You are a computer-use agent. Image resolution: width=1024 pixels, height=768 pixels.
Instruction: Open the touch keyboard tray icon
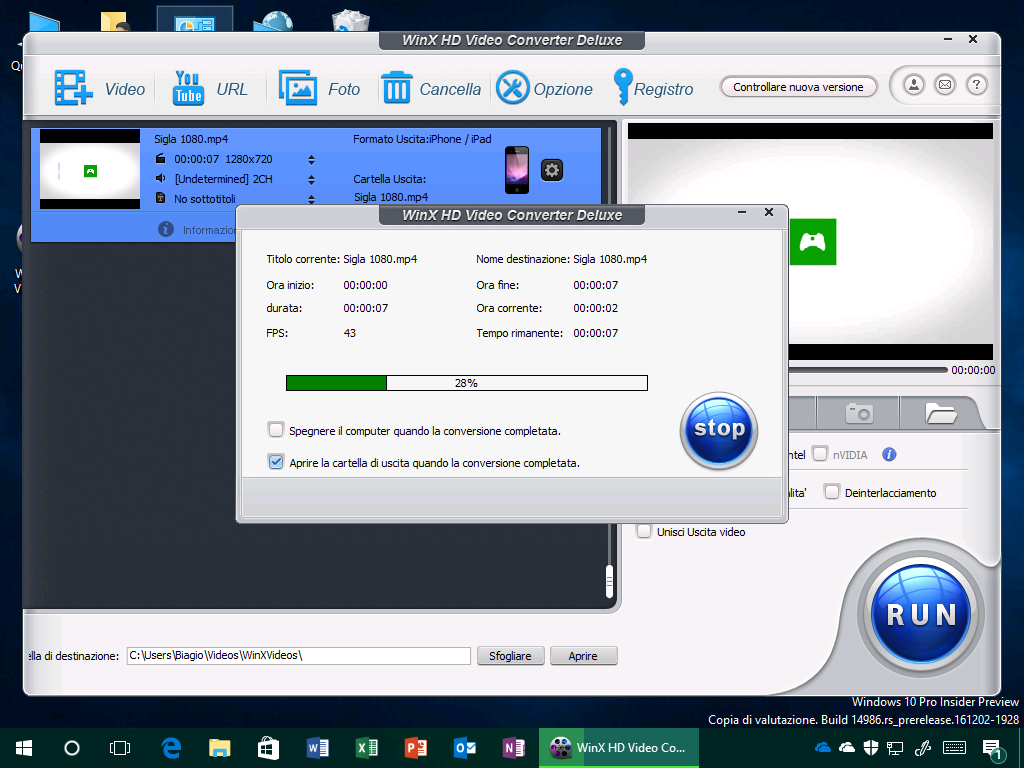click(955, 748)
